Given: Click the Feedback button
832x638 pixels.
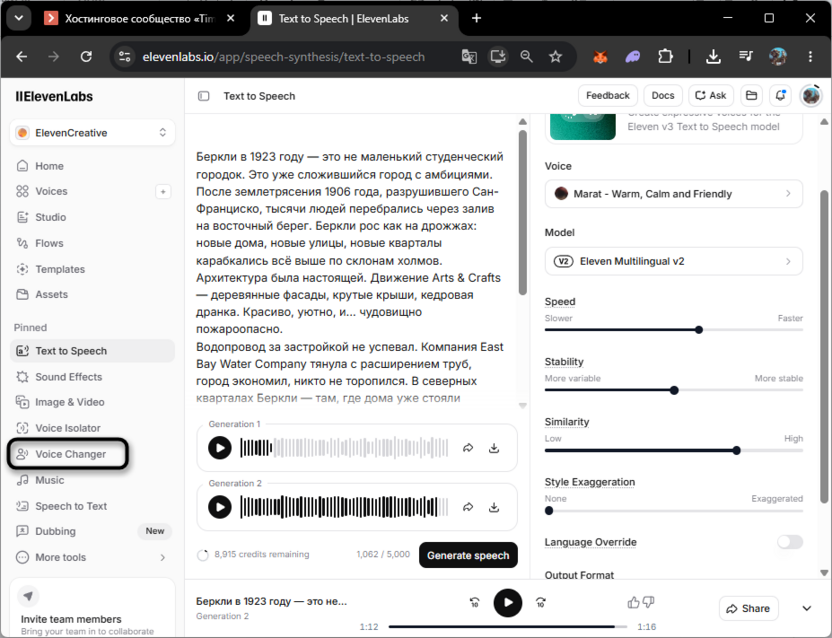Looking at the screenshot, I should point(608,96).
